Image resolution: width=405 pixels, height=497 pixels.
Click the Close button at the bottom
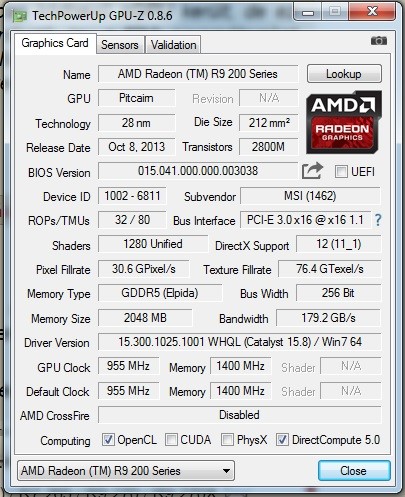(354, 471)
